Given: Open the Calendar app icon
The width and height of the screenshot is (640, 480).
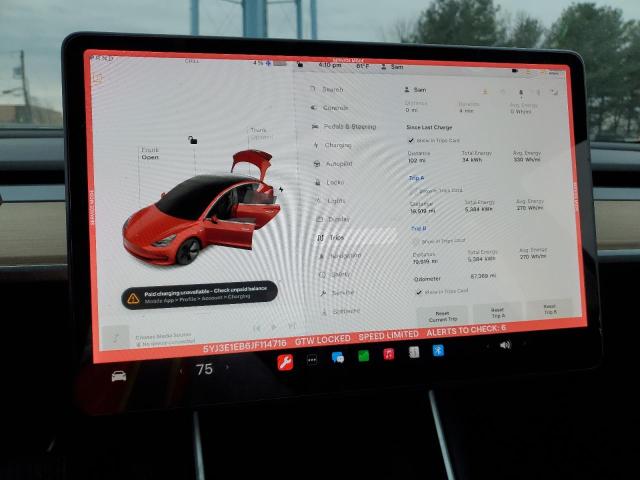Looking at the screenshot, I should tap(414, 352).
